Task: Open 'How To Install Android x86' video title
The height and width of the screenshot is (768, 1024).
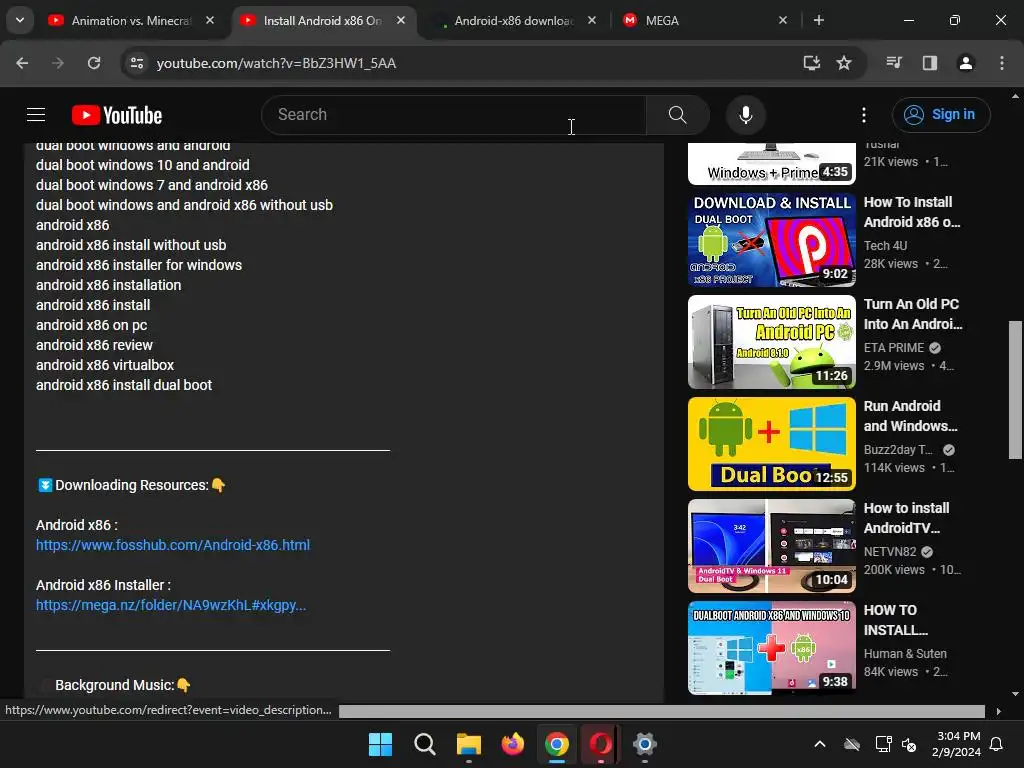Action: tap(912, 212)
